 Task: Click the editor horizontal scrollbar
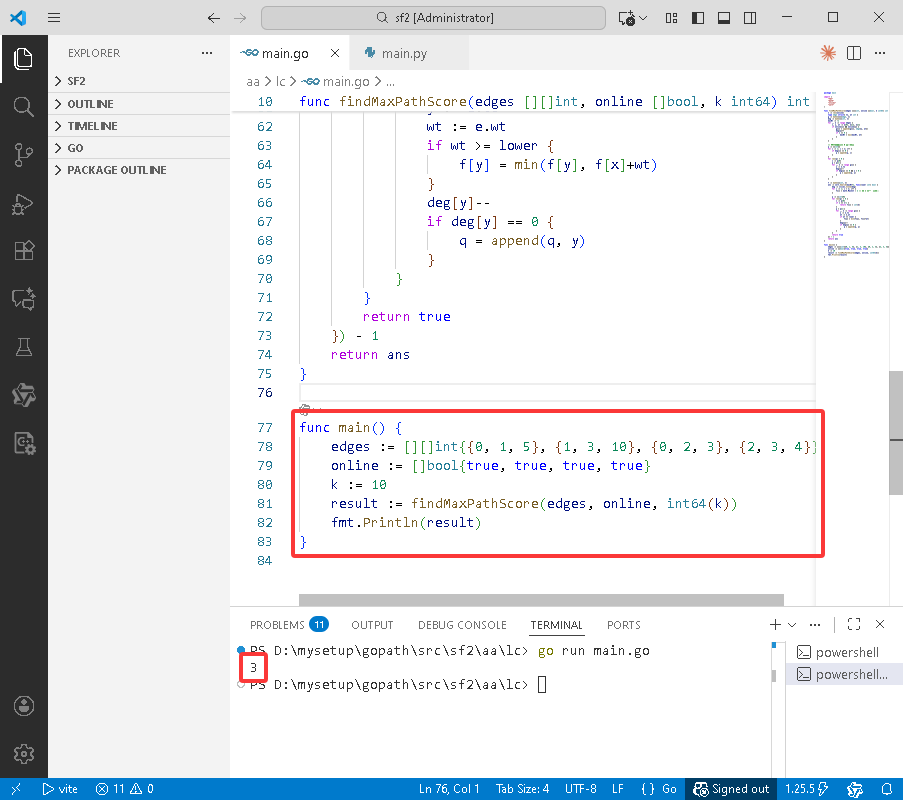tap(541, 600)
